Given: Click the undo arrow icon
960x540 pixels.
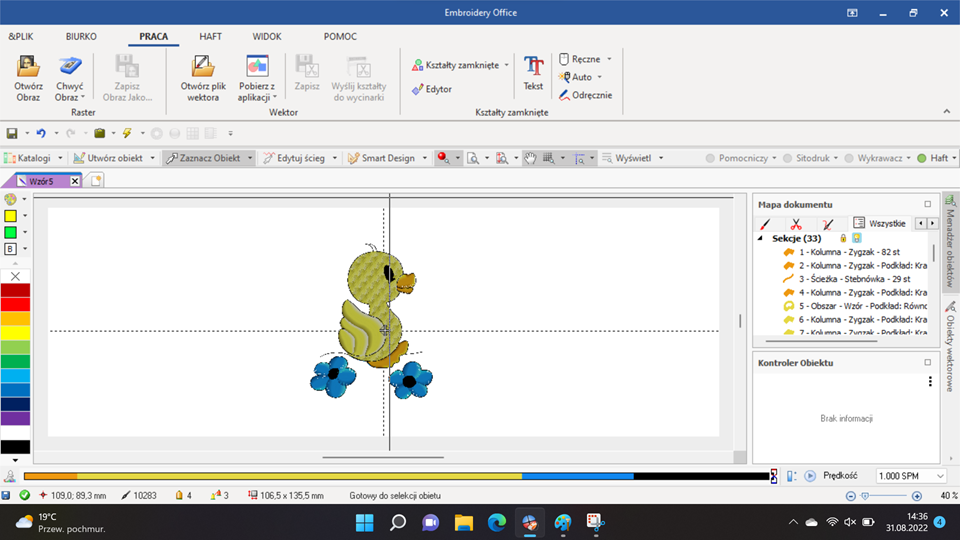Looking at the screenshot, I should [x=40, y=133].
